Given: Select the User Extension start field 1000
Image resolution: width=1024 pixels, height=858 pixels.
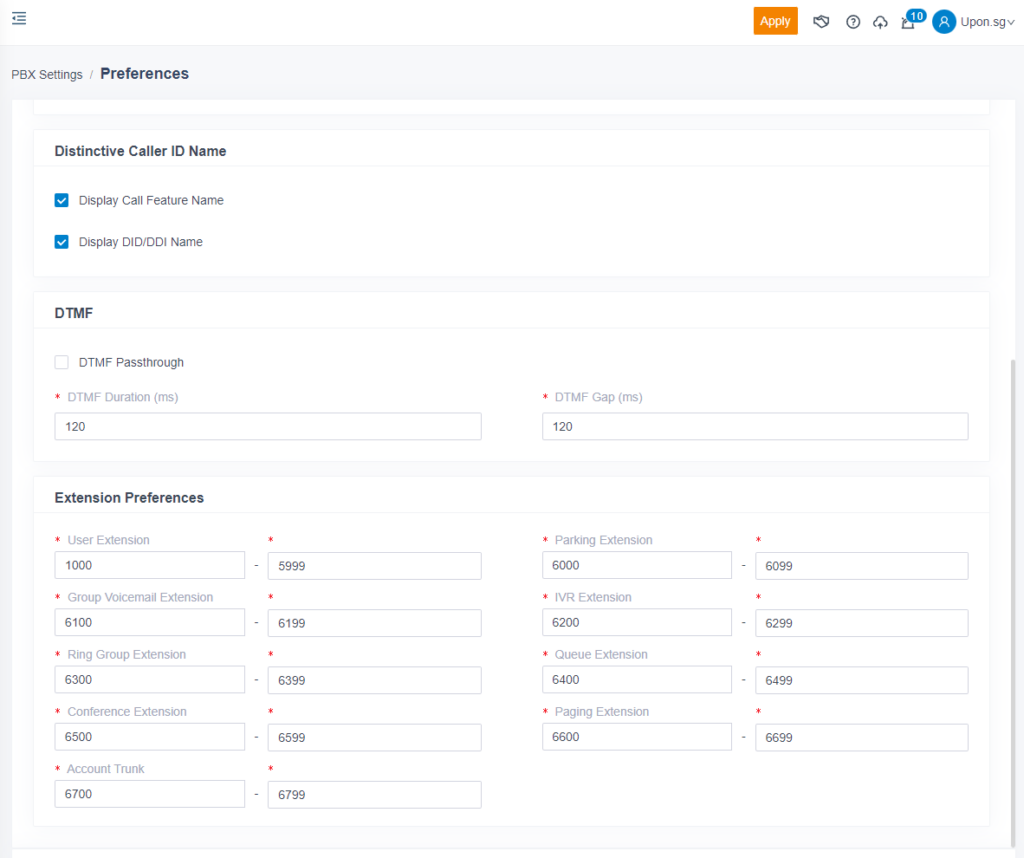Looking at the screenshot, I should click(x=149, y=565).
